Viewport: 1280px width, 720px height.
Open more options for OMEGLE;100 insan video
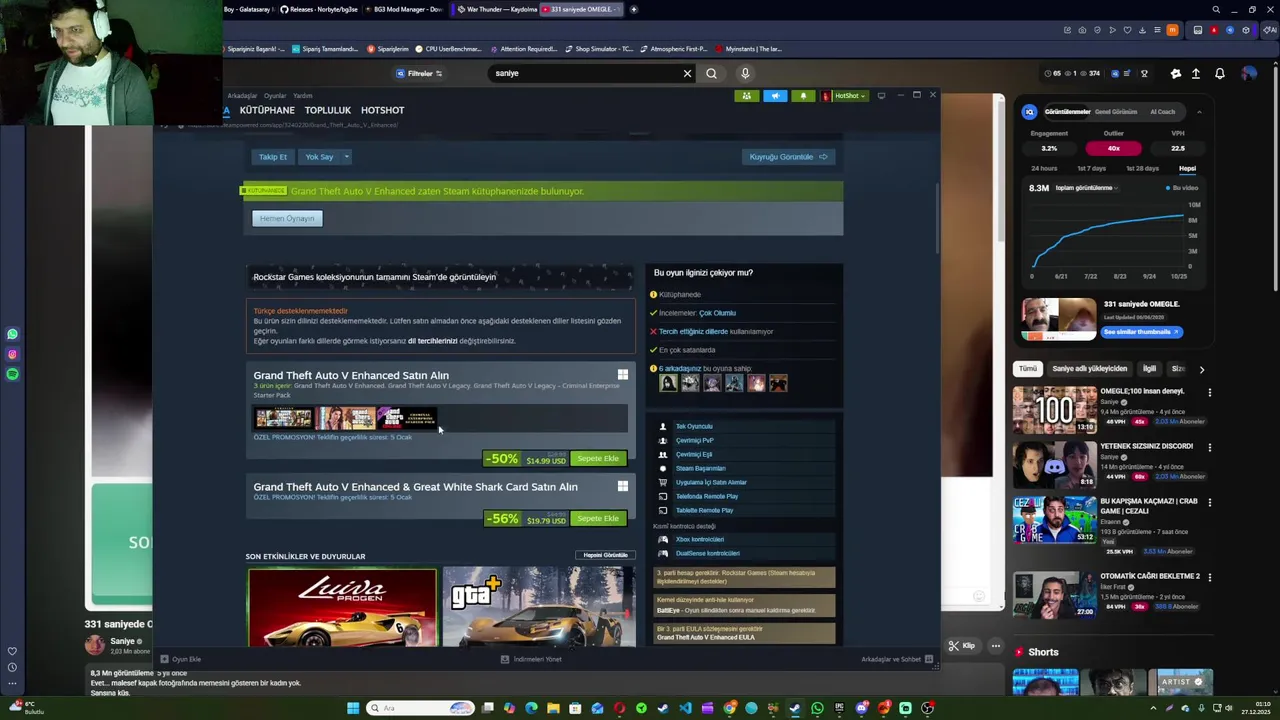(x=1209, y=393)
